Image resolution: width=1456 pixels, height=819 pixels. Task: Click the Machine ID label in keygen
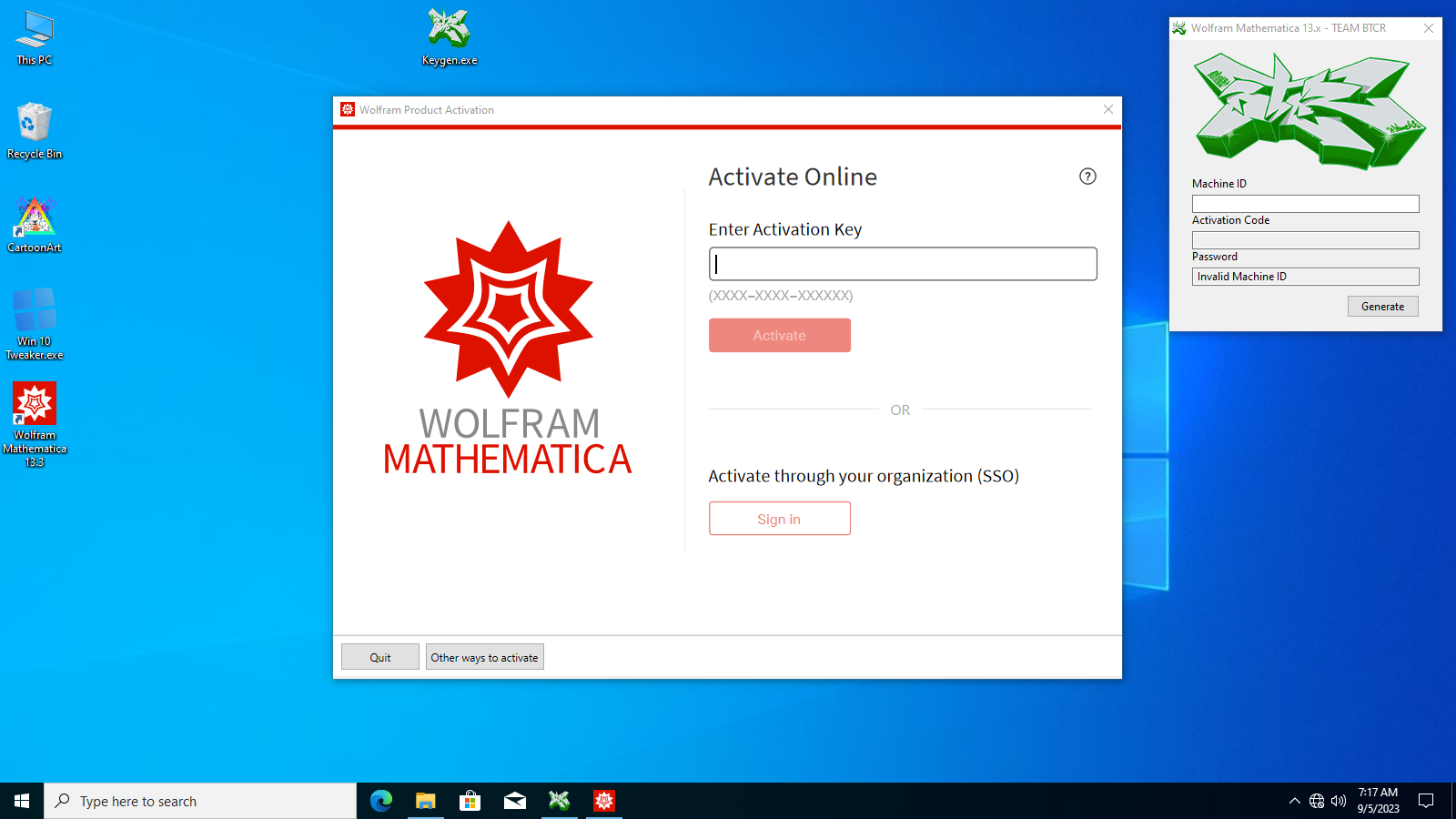[1219, 184]
